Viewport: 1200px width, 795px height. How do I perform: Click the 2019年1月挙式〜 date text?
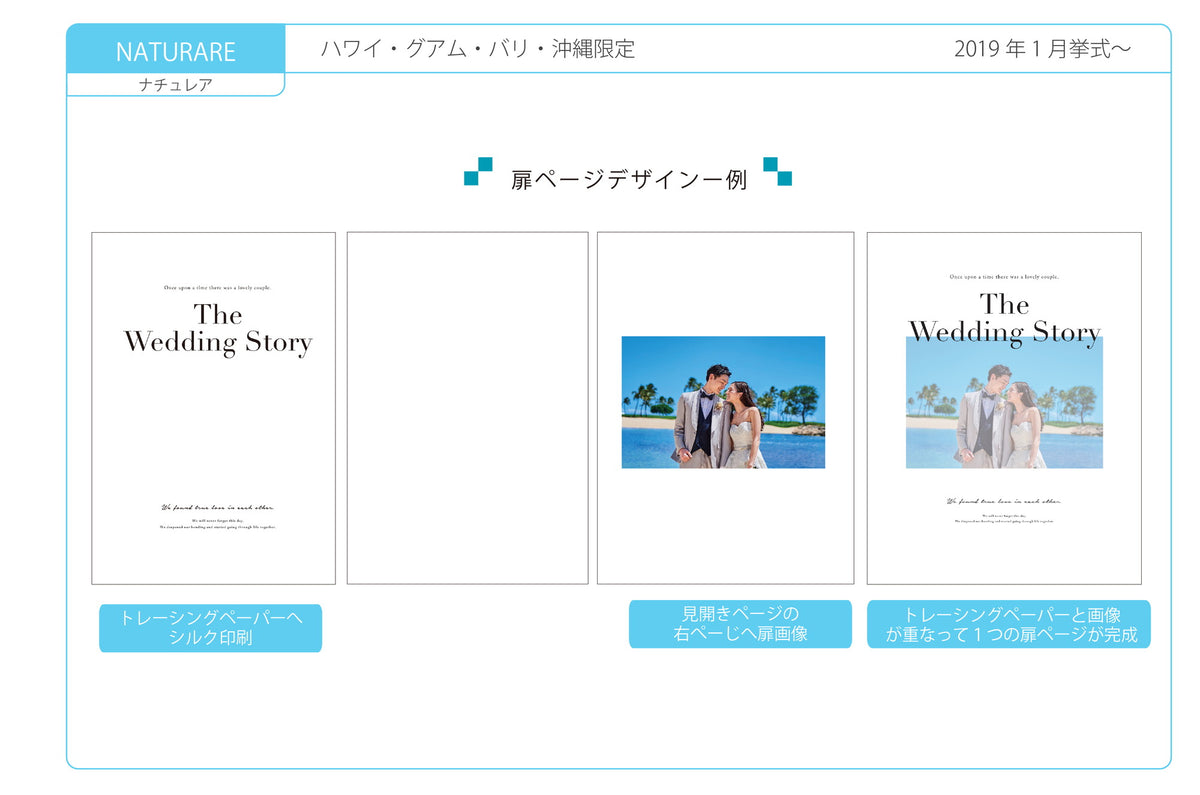coord(1042,49)
